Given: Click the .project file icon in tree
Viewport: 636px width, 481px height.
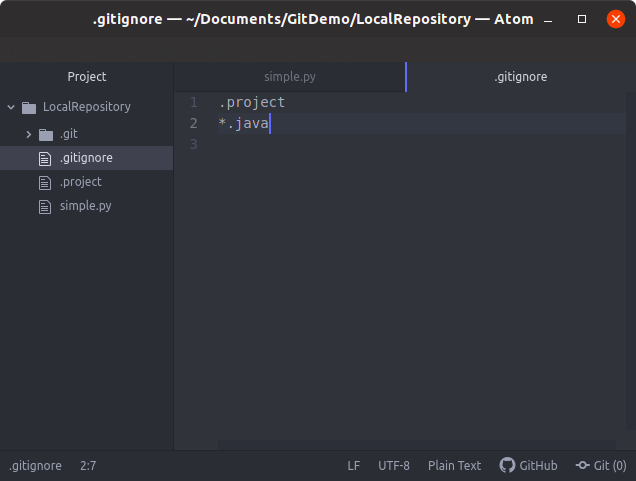Looking at the screenshot, I should [x=45, y=183].
